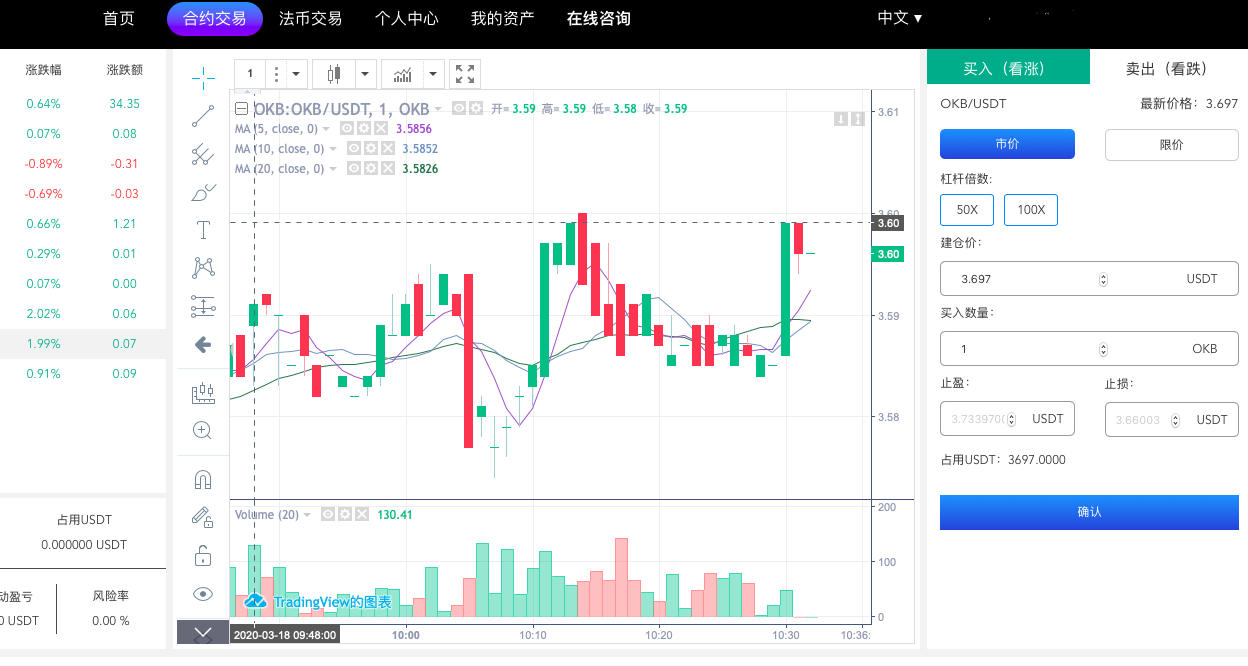The image size is (1248, 666).
Task: Select the crosshair cursor tool
Action: pos(203,77)
